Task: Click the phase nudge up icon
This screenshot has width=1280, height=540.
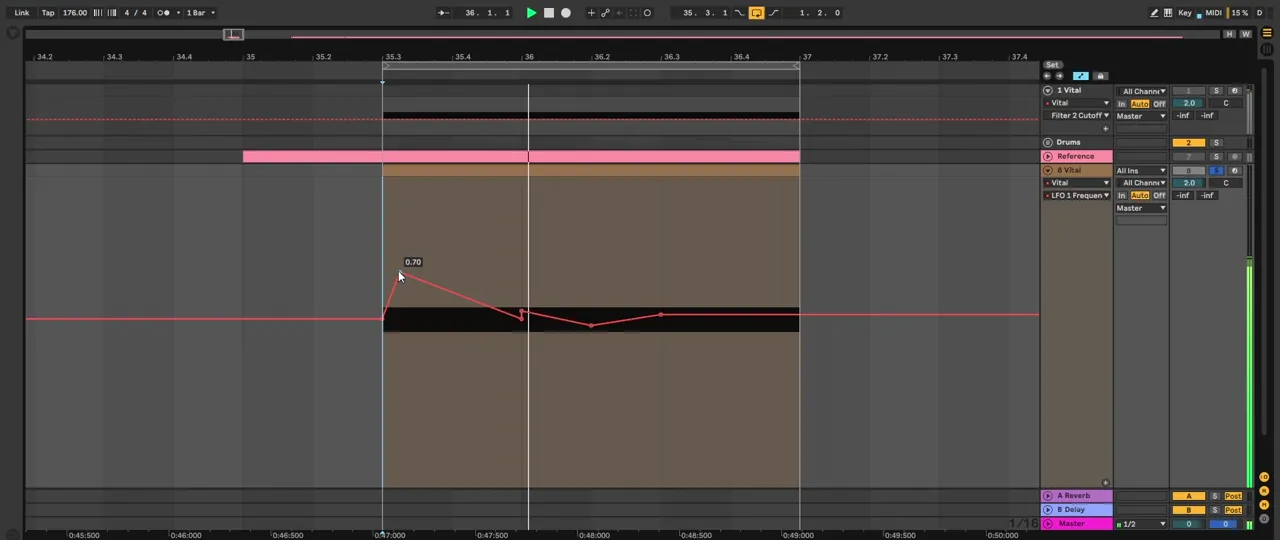Action: pos(110,13)
